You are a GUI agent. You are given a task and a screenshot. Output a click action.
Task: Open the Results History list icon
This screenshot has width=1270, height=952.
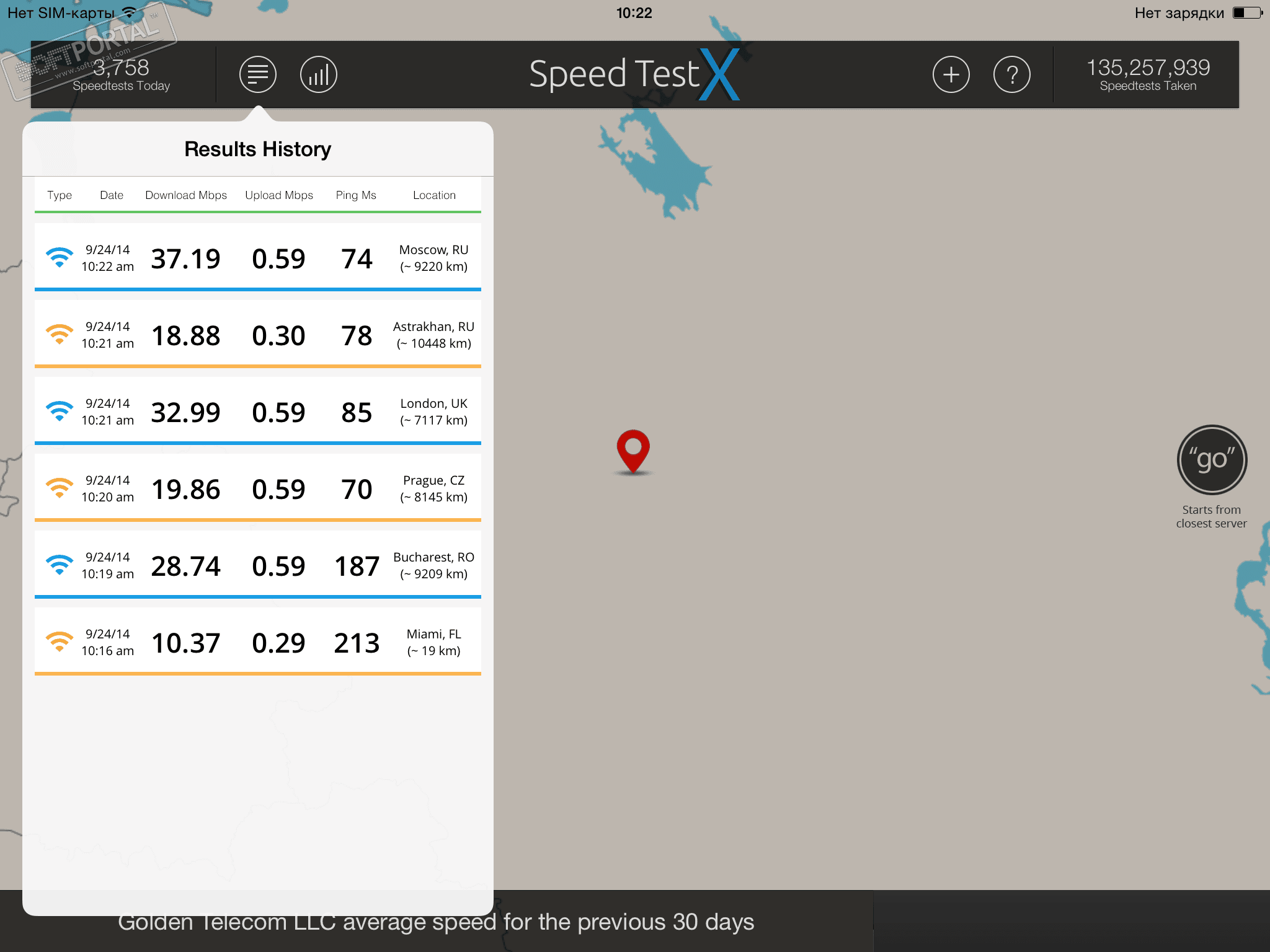pyautogui.click(x=257, y=74)
